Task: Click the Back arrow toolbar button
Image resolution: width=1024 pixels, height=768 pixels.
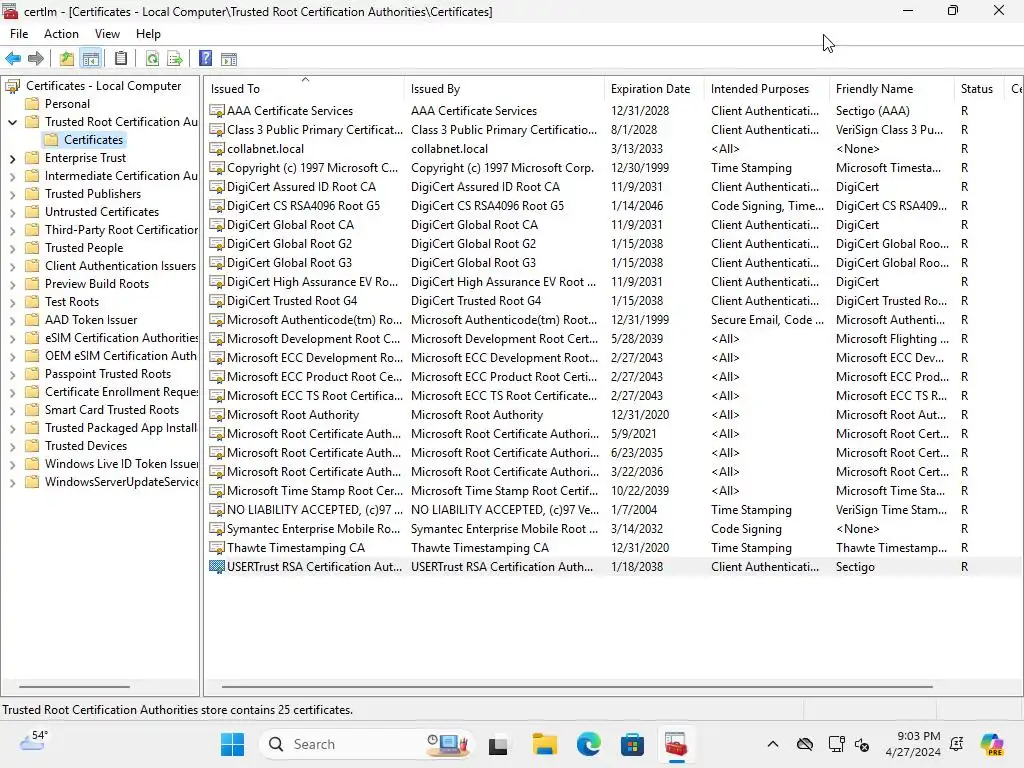Action: [x=13, y=59]
